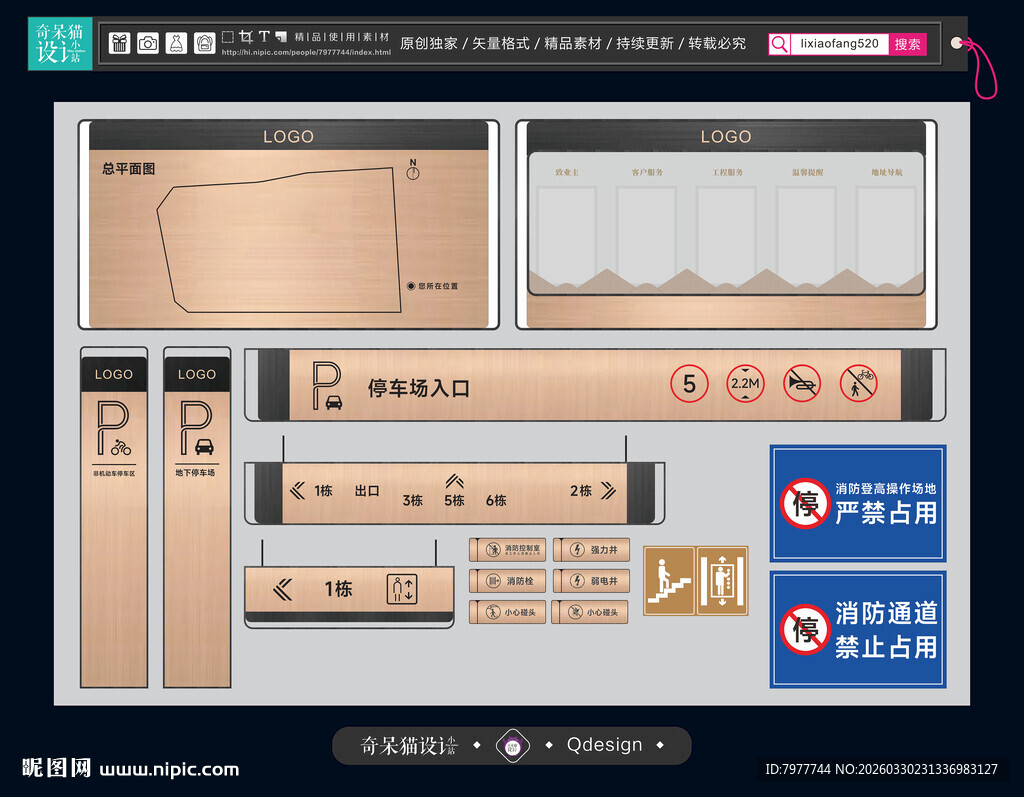Click the blue 消防通道 禁止占用 sign
This screenshot has width=1024, height=797.
pos(858,630)
